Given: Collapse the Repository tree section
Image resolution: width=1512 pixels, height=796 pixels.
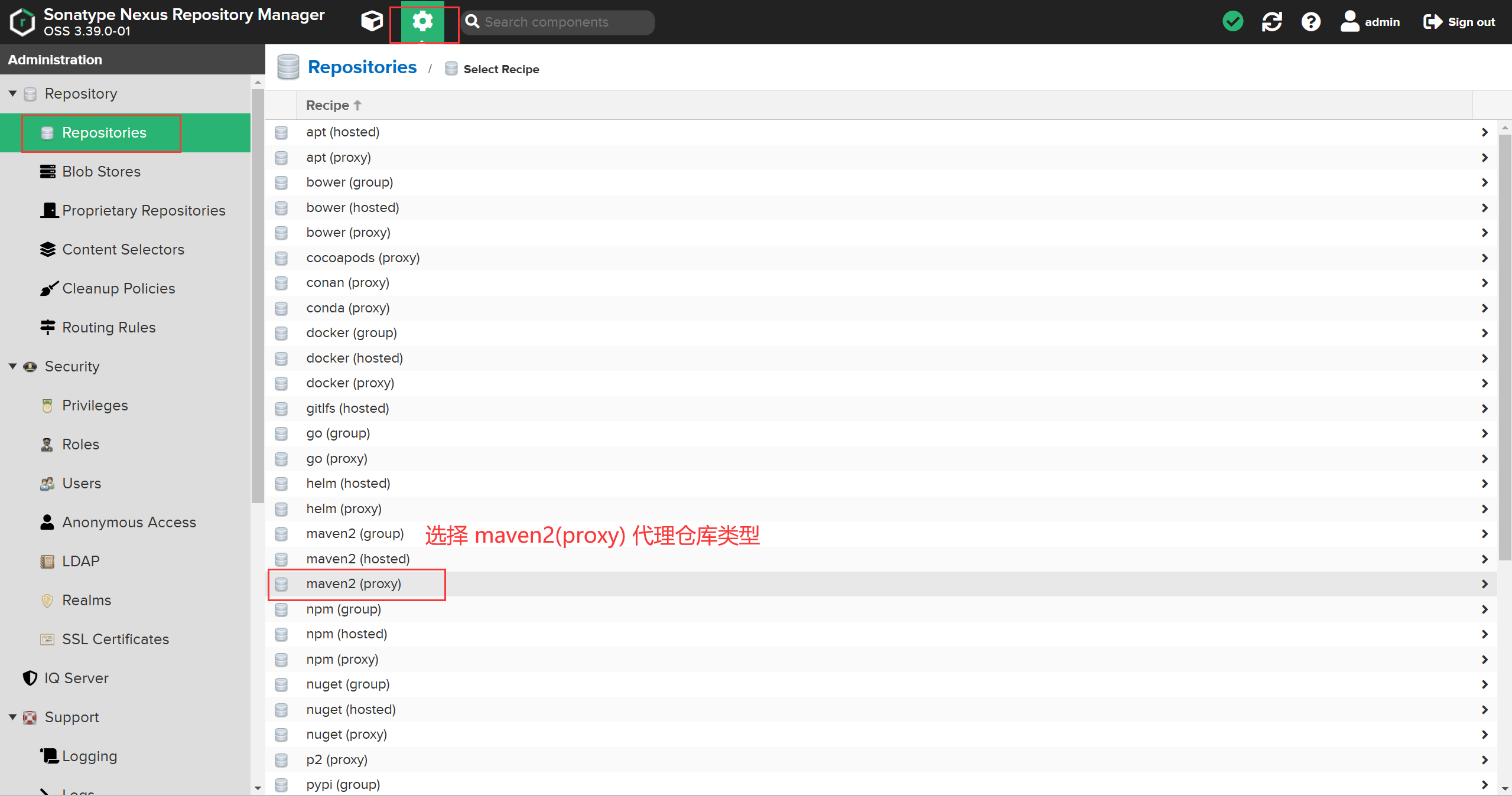Looking at the screenshot, I should pos(12,93).
